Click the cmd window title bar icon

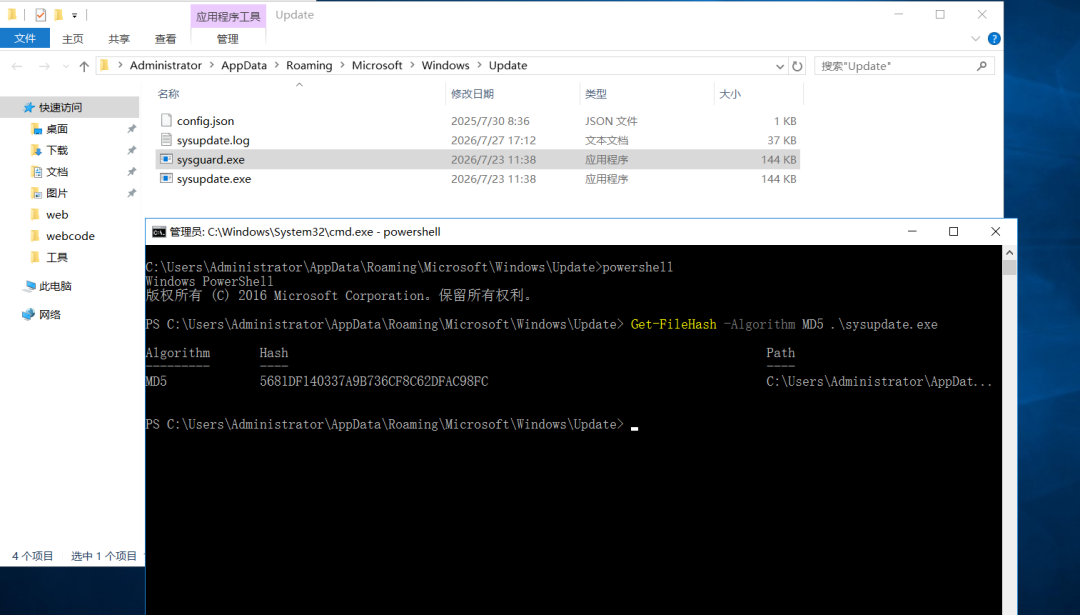[159, 232]
